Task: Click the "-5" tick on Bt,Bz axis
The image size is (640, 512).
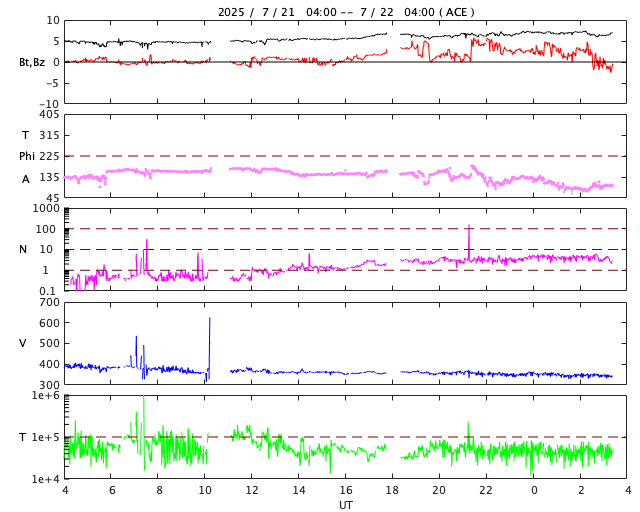Action: click(x=53, y=83)
